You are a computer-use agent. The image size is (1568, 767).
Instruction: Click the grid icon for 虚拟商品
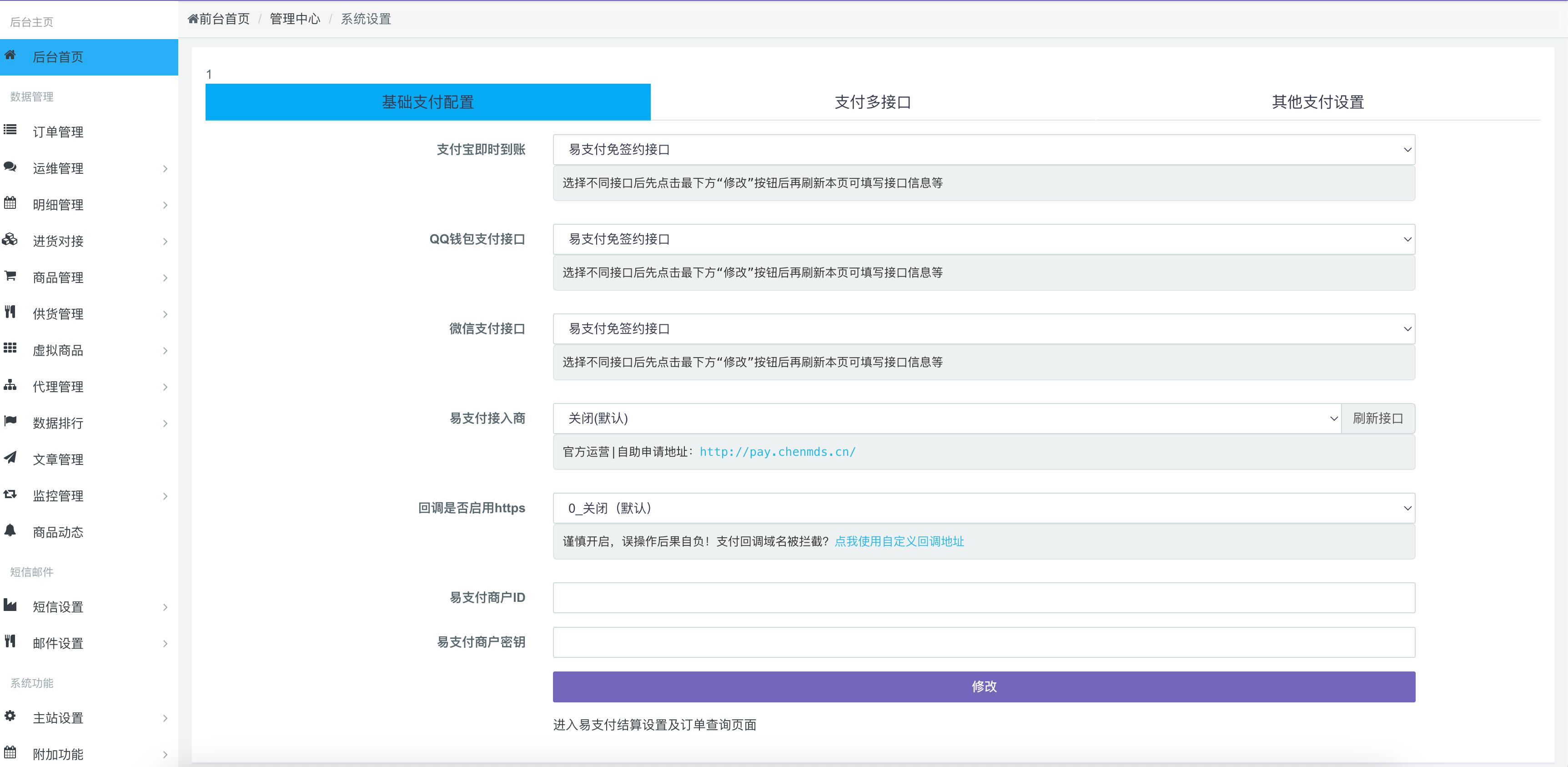click(x=10, y=348)
